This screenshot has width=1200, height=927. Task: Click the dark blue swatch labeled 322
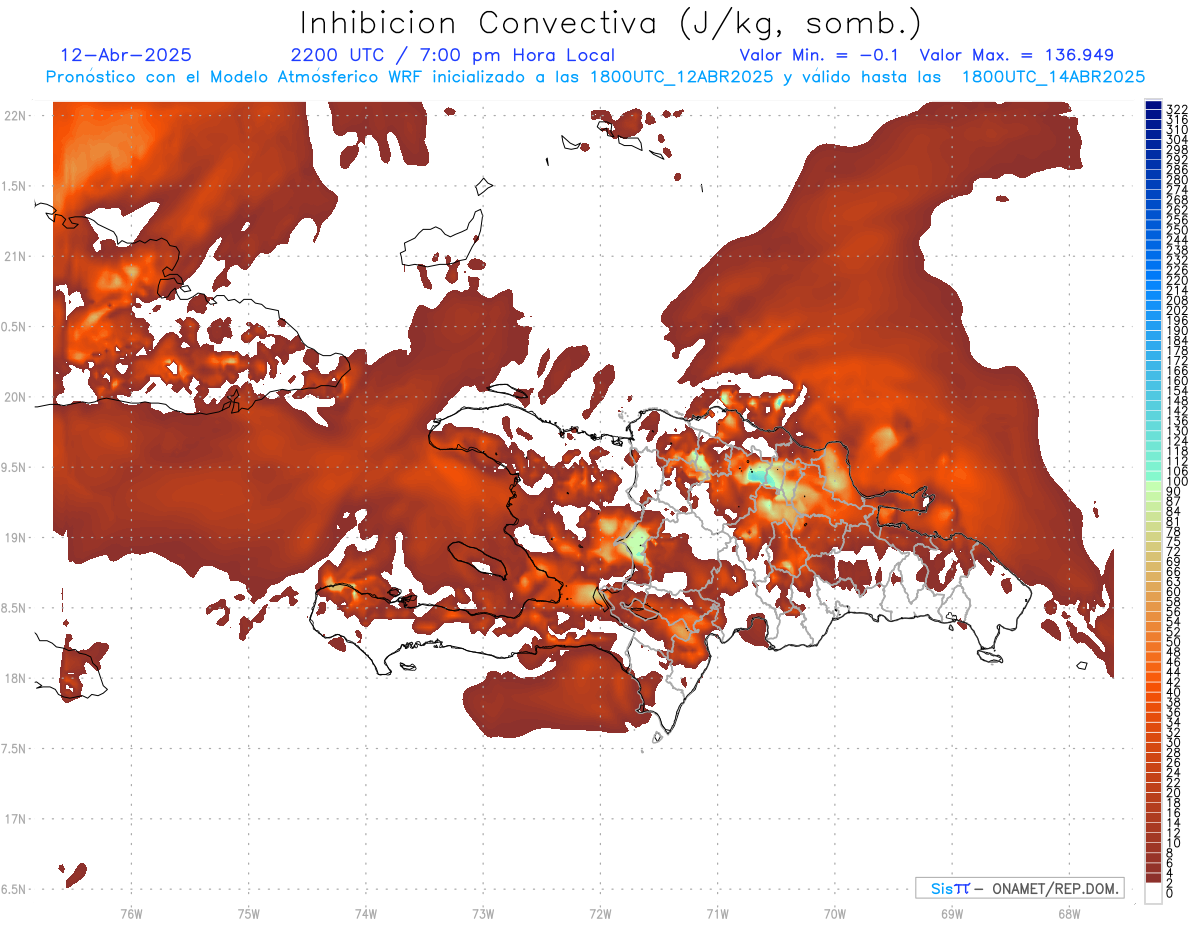pyautogui.click(x=1154, y=106)
